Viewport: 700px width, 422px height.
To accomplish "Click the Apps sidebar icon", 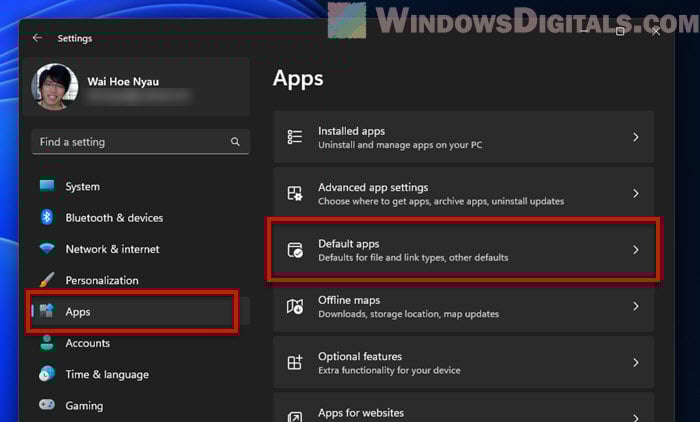I will coord(47,310).
